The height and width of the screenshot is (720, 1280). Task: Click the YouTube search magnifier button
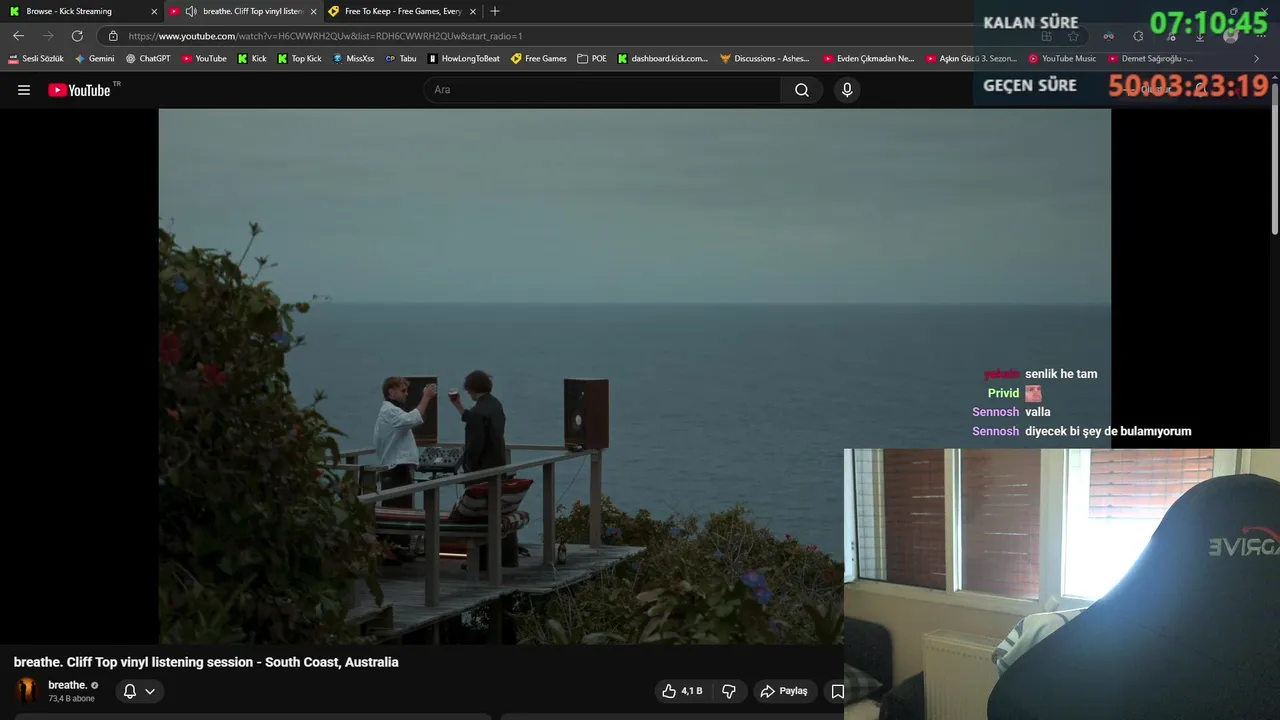point(802,90)
